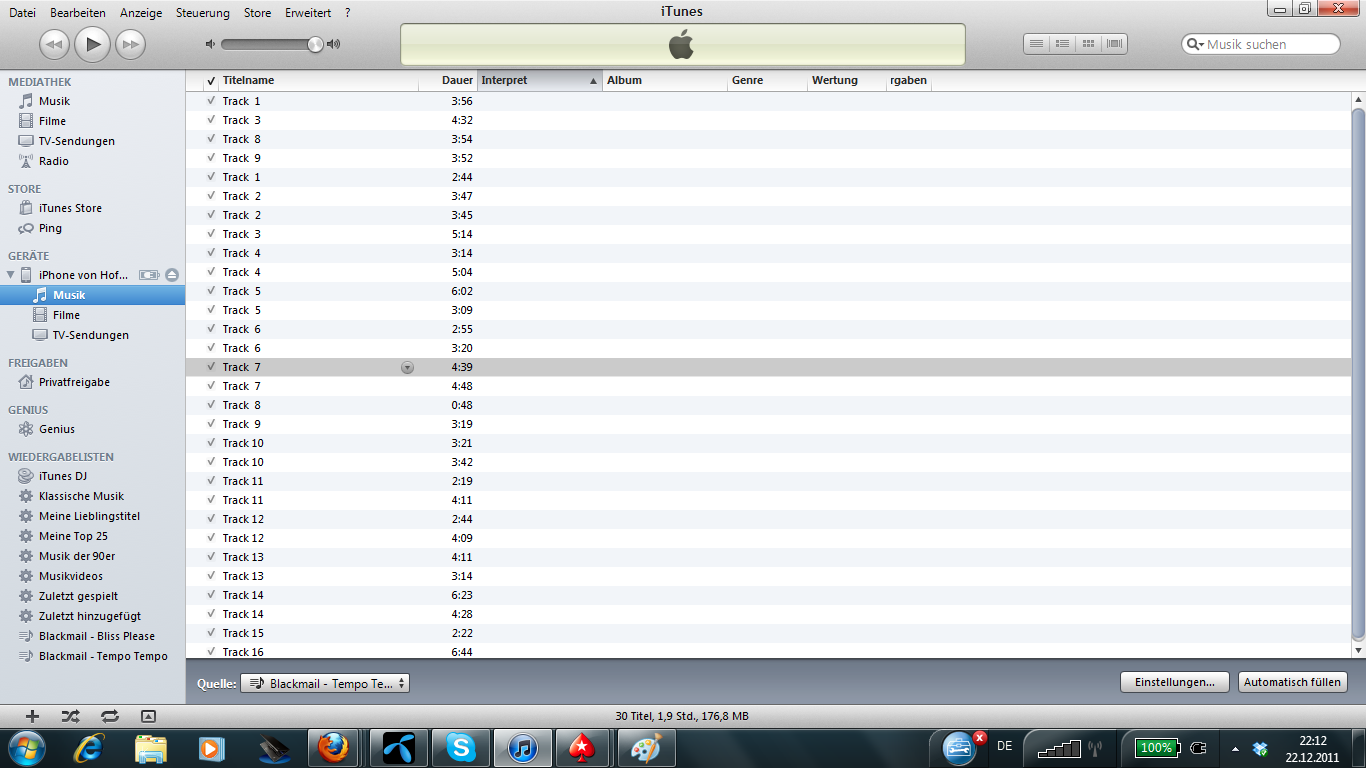Open the Bearbeiten menu
The height and width of the screenshot is (768, 1366).
[x=78, y=13]
